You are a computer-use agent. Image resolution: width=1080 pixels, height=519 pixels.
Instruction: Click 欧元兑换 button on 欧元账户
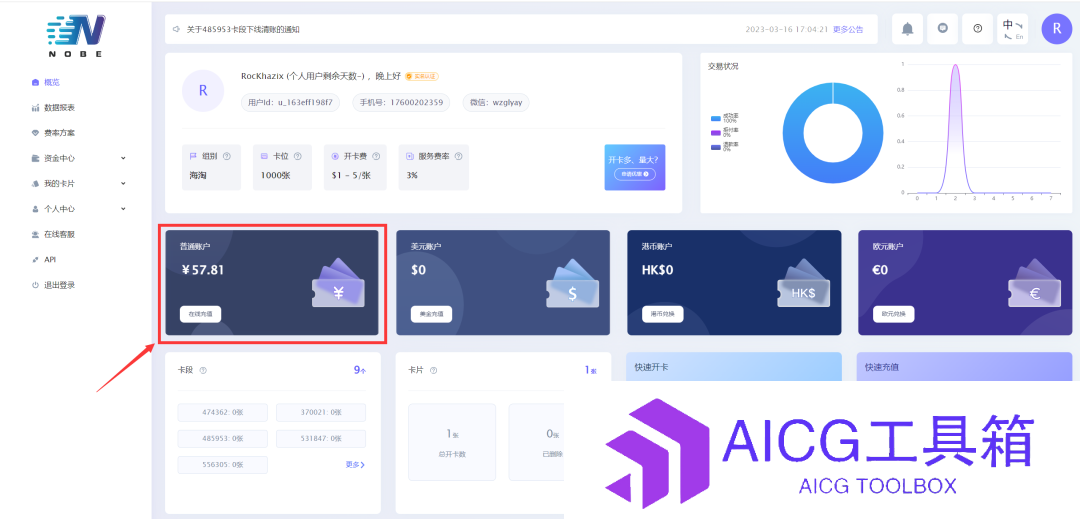tap(894, 314)
